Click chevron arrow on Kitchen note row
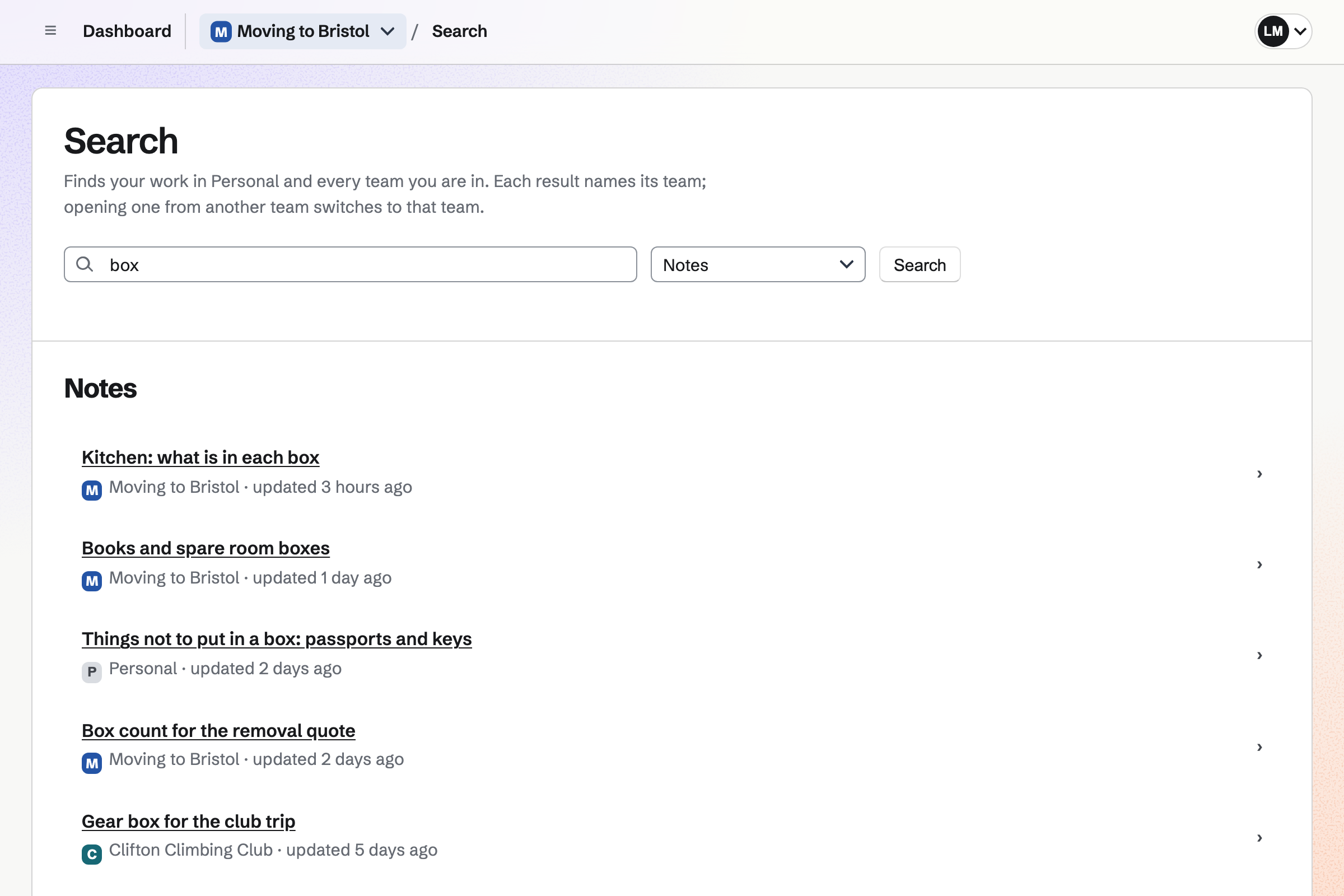 coord(1259,474)
